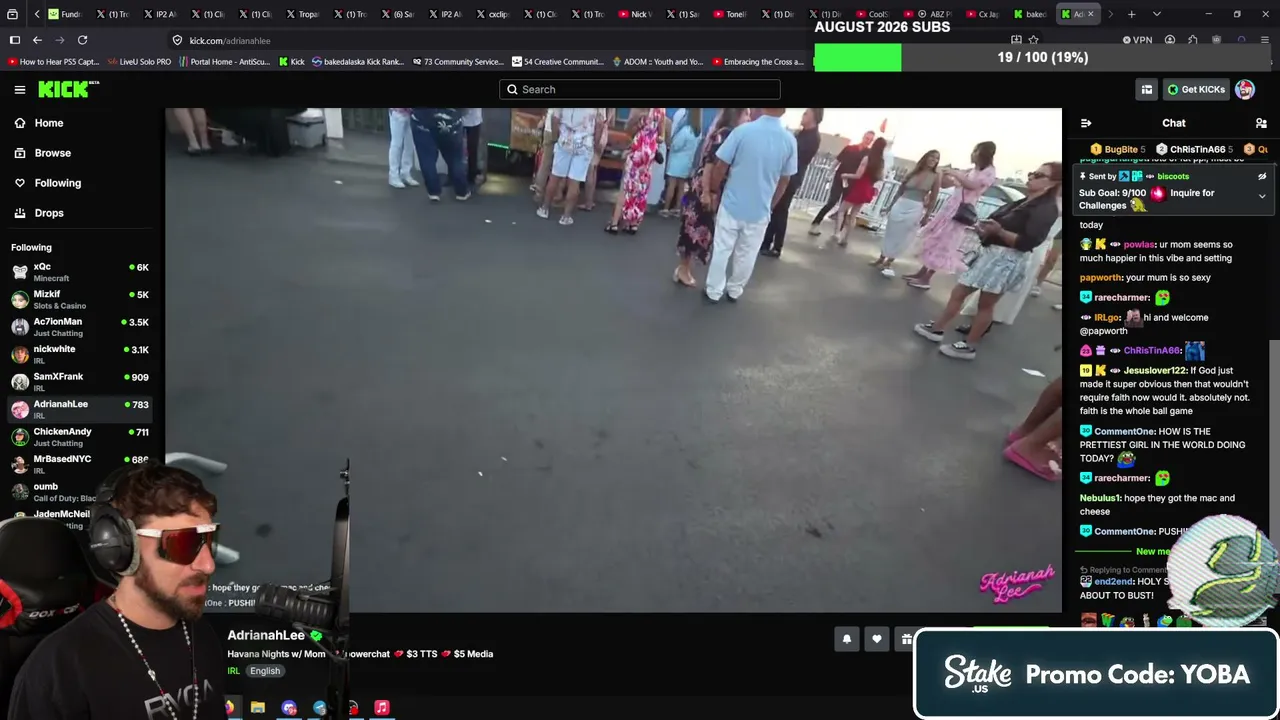Open the Portal Home - AntiScu bookmark
This screenshot has width=1280, height=720.
(225, 62)
